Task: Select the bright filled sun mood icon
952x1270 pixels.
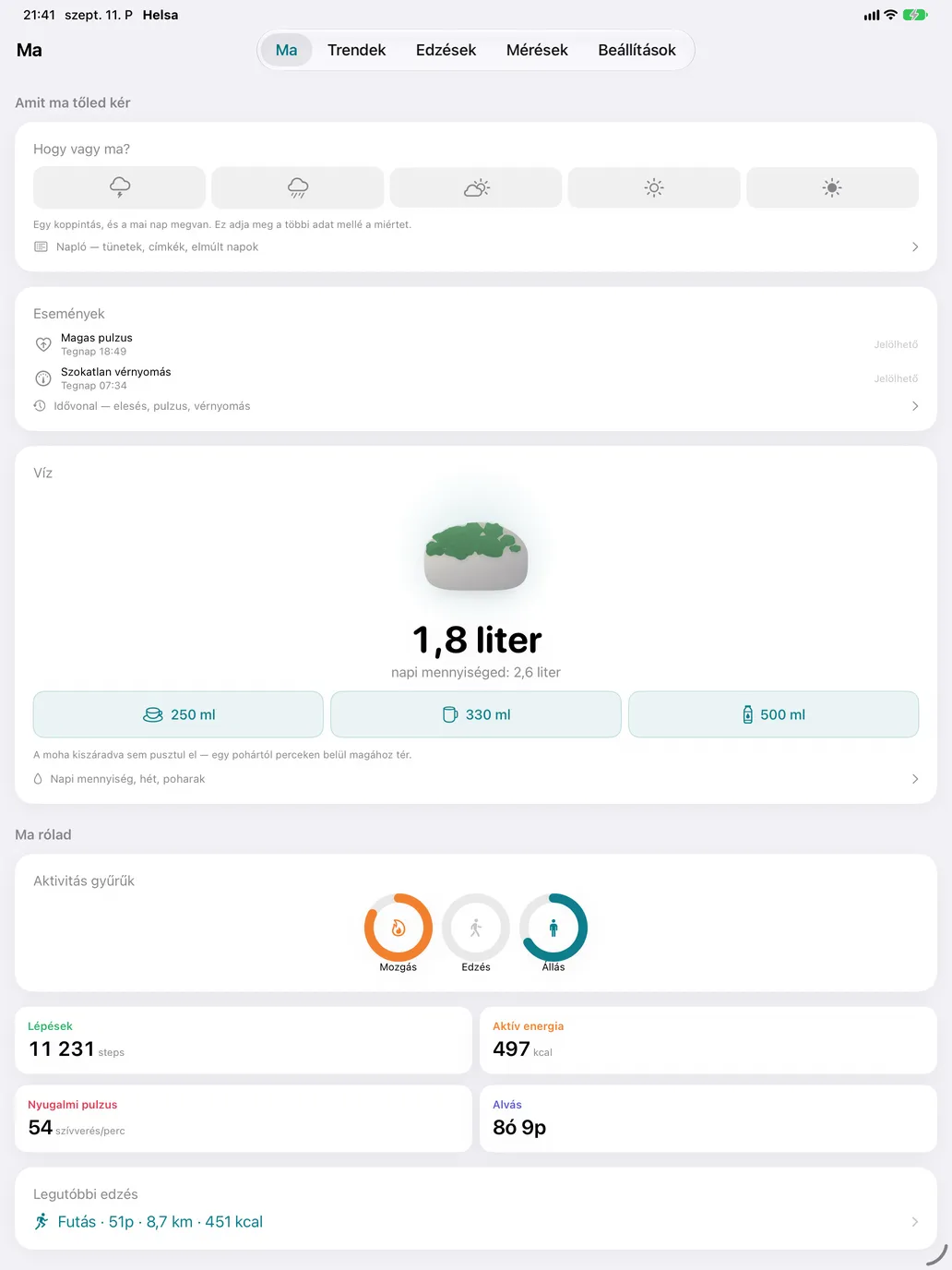Action: (832, 187)
